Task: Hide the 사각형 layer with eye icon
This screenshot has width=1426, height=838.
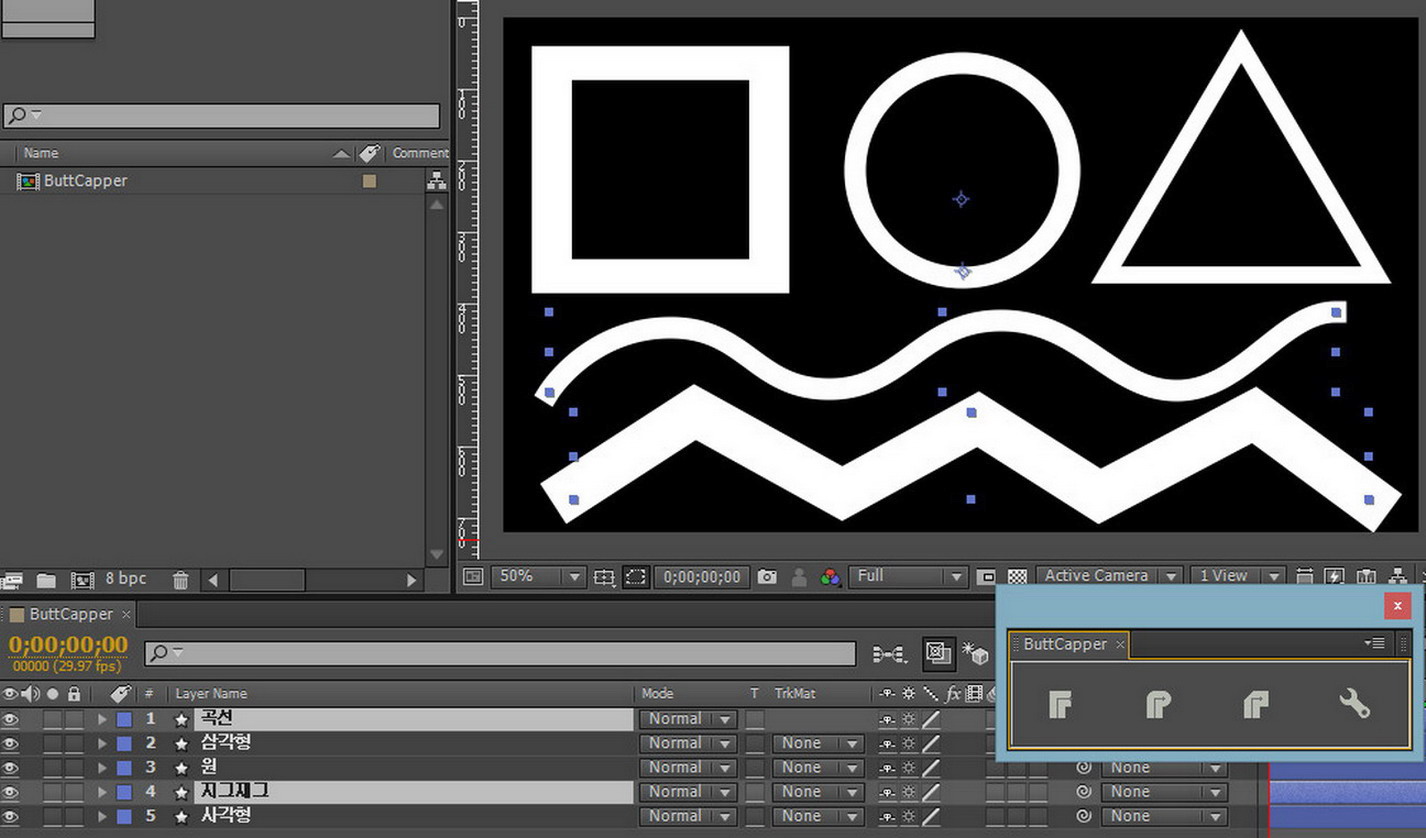Action: coord(10,816)
